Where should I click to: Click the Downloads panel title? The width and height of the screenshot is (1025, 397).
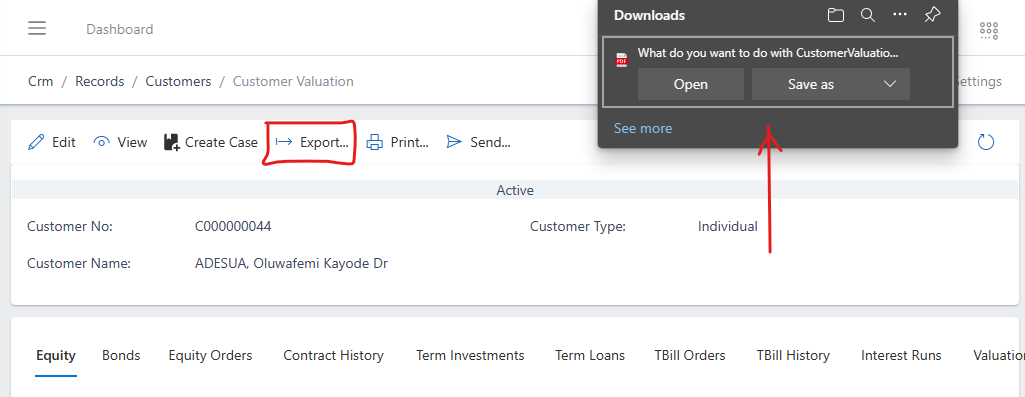click(x=649, y=16)
